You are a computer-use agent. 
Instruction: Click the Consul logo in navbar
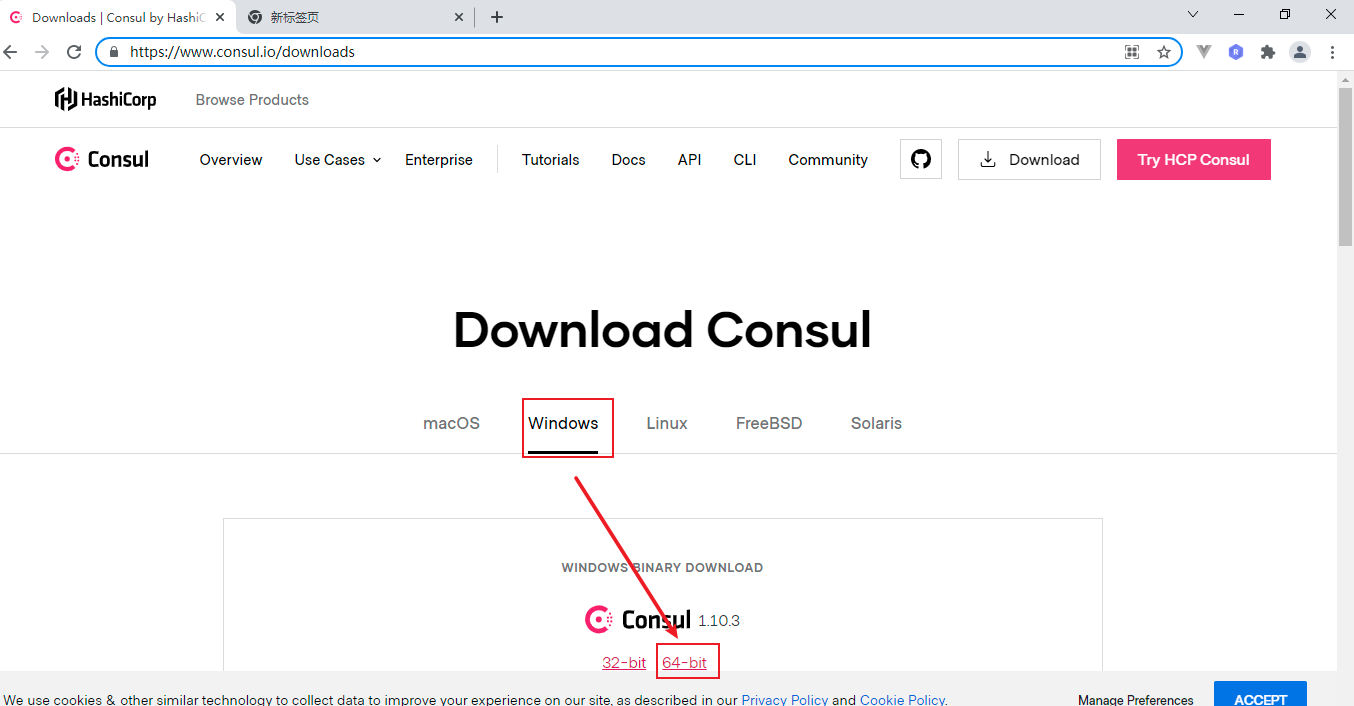[102, 159]
